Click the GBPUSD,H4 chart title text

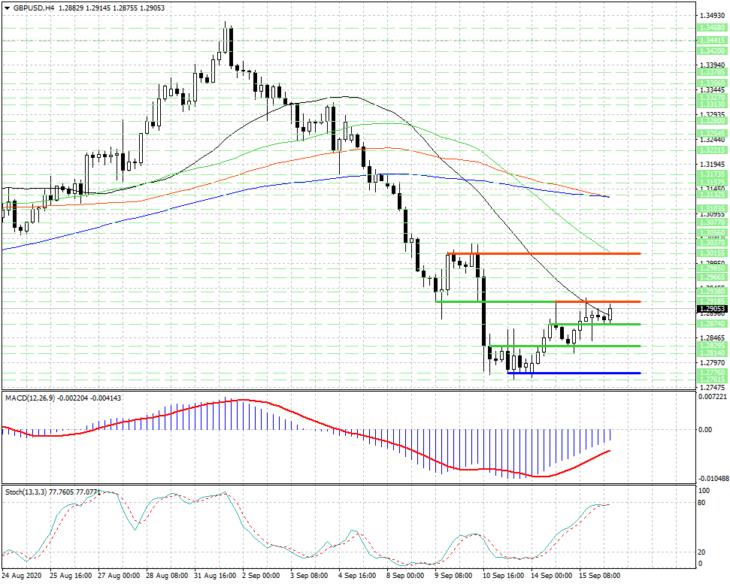33,8
